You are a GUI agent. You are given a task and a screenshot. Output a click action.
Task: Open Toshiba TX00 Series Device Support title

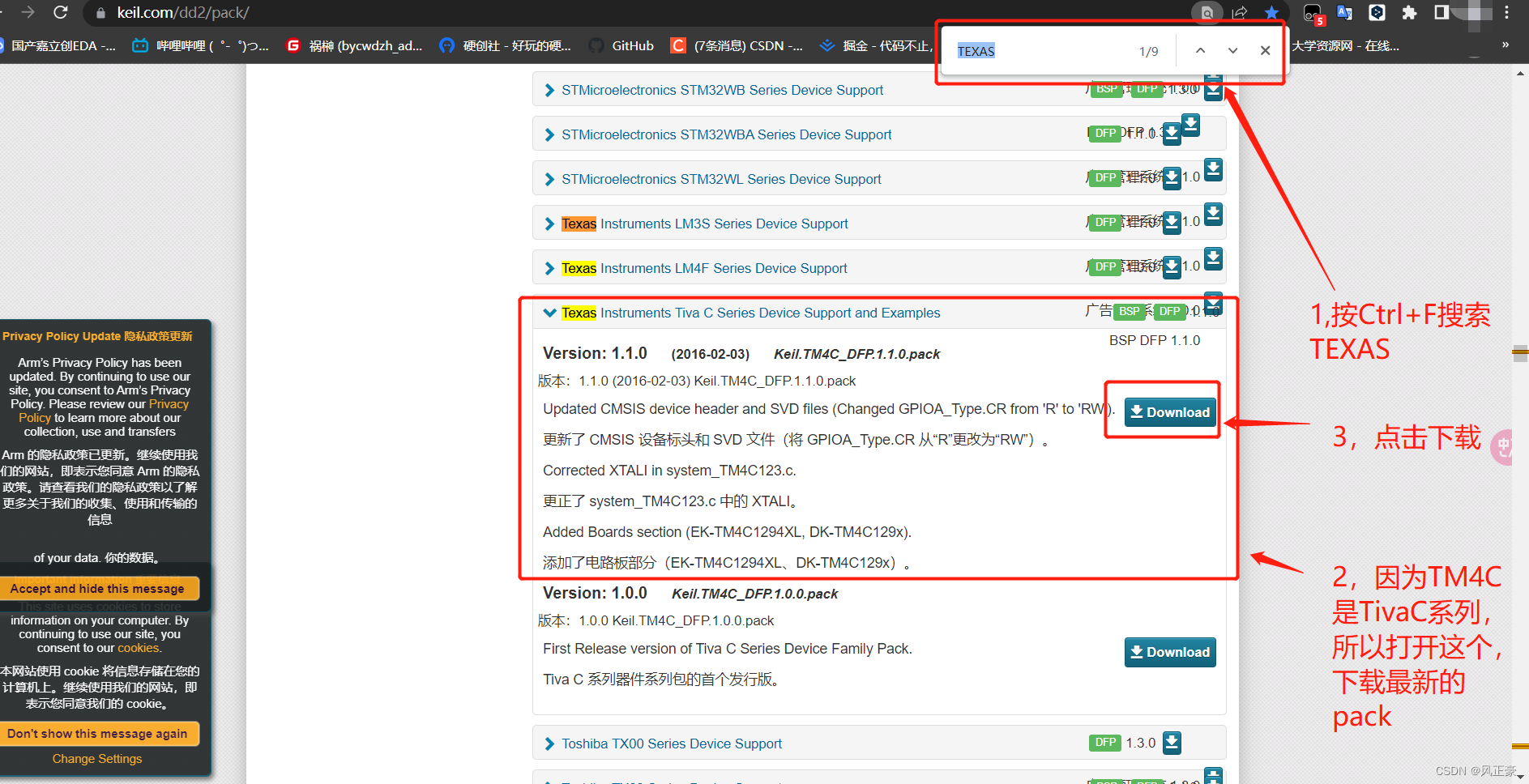point(672,744)
